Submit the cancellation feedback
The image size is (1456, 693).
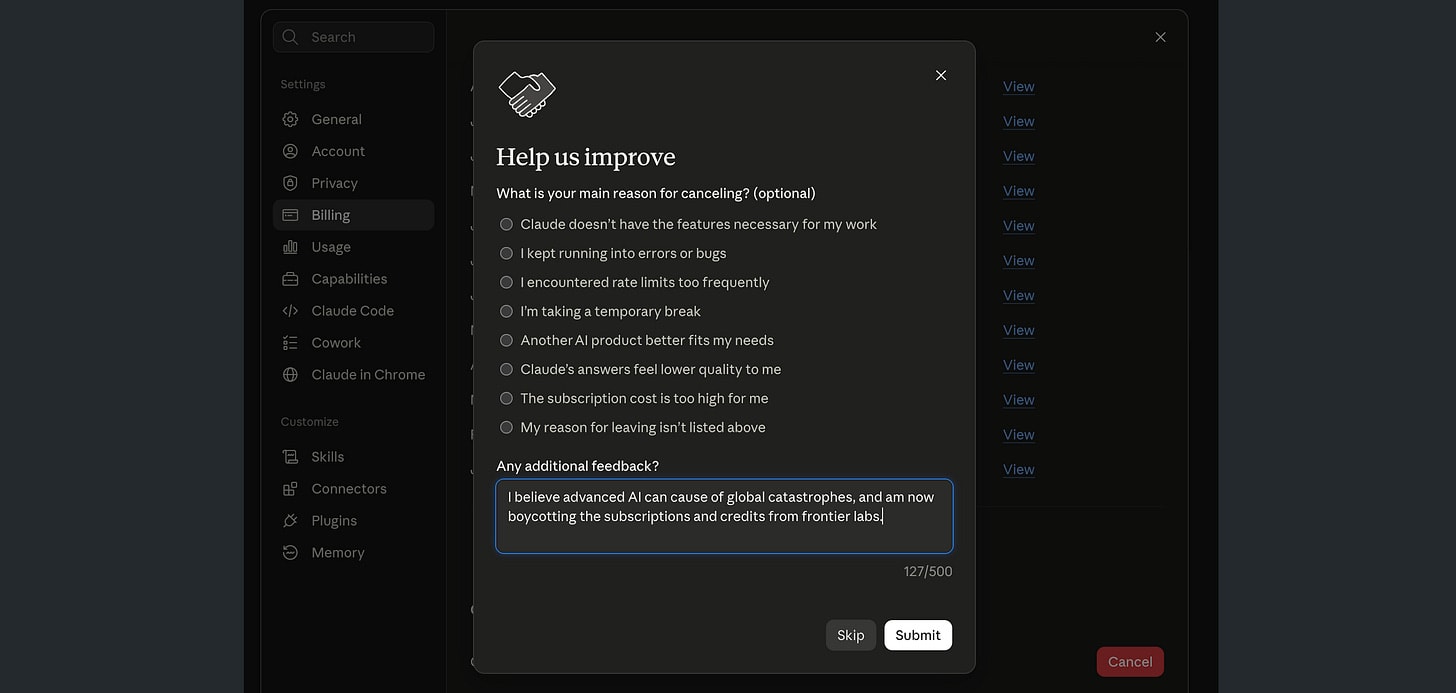(918, 635)
